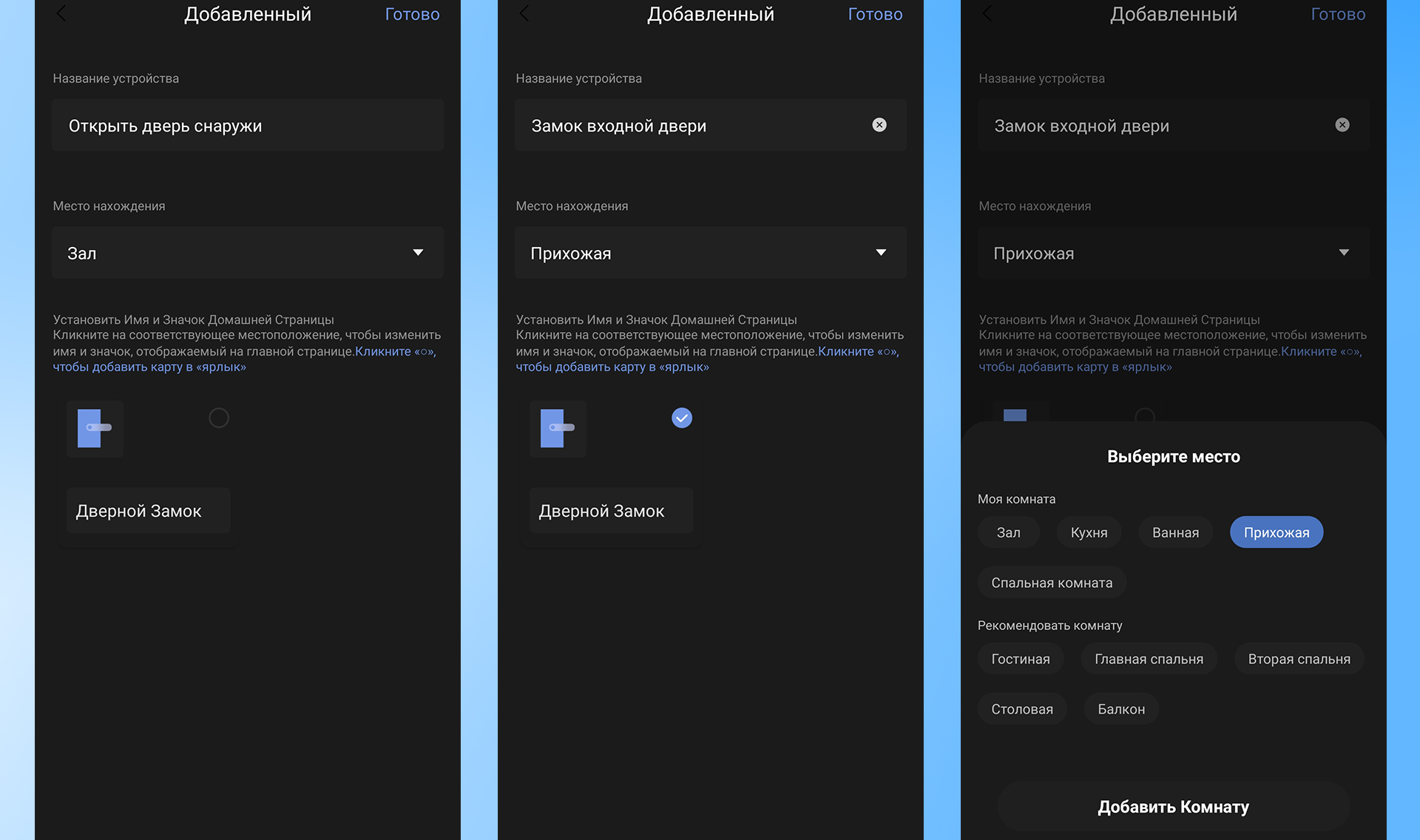1420x840 pixels.
Task: Click back arrow in middle screen header
Action: [524, 13]
